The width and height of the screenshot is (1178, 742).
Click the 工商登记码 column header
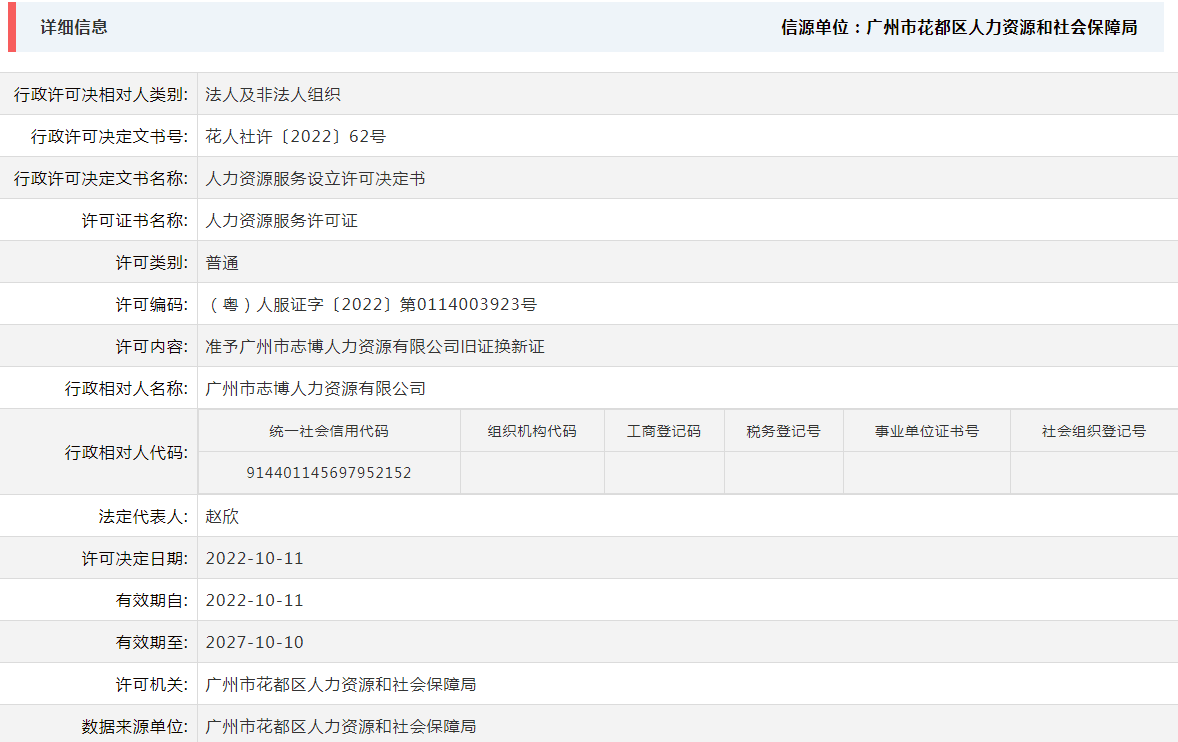[663, 431]
